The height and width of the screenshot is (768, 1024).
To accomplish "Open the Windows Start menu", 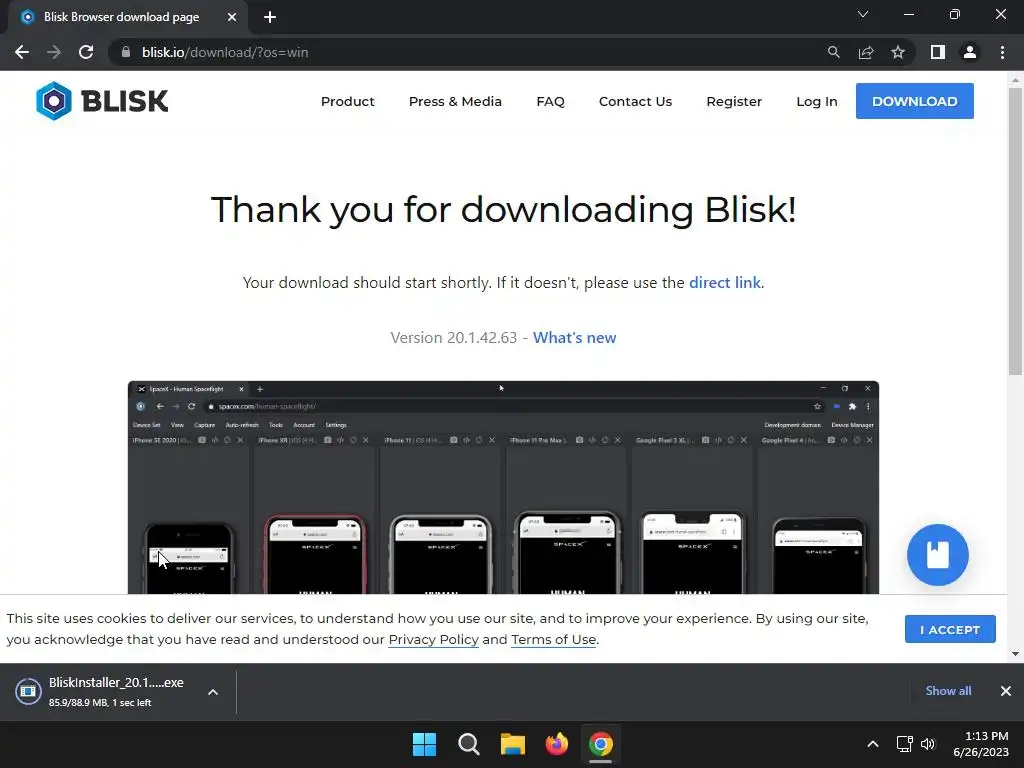I will (x=424, y=744).
